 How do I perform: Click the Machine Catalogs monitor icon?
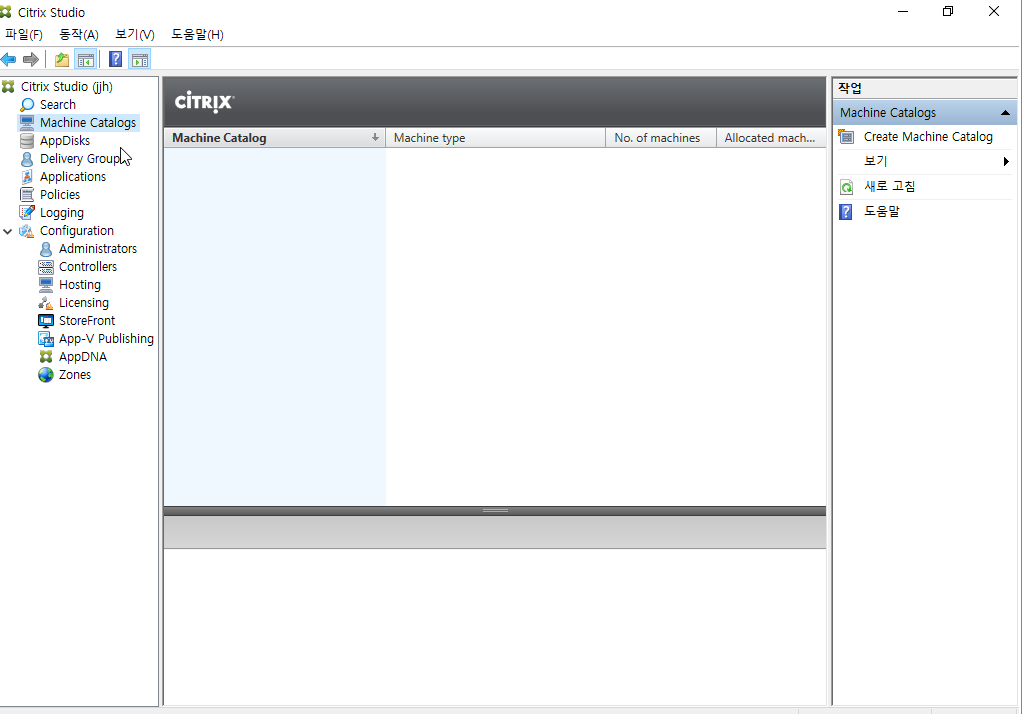click(x=27, y=123)
